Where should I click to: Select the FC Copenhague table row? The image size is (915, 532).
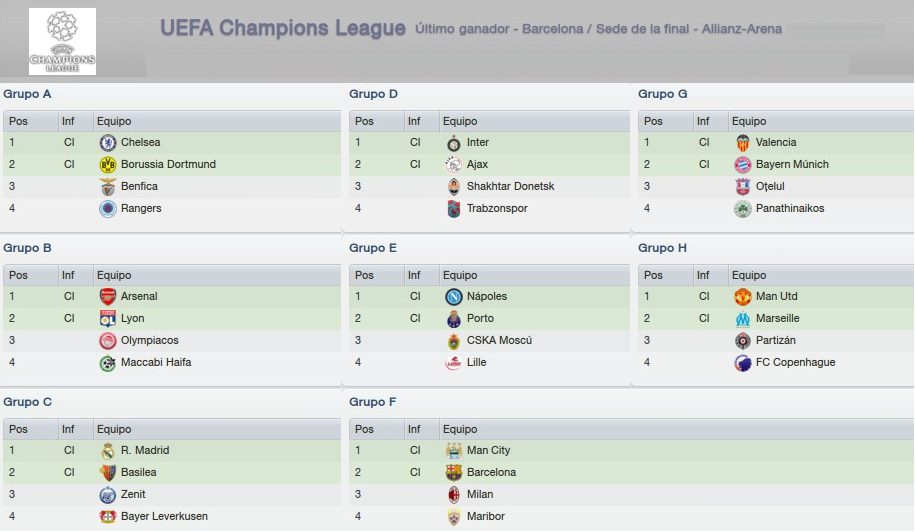point(776,362)
